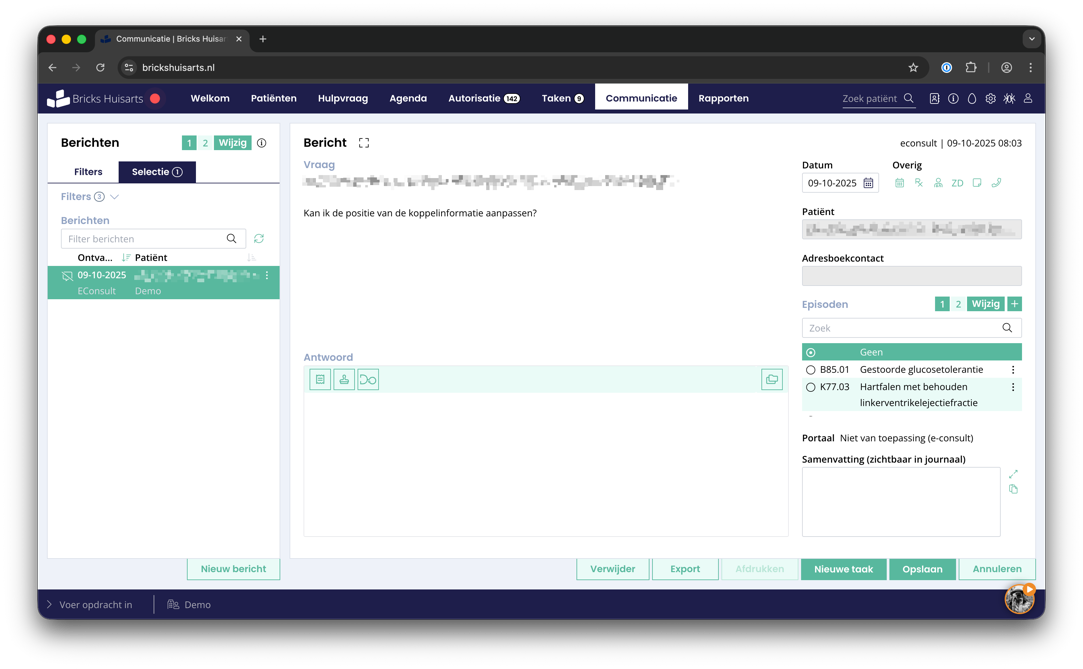Image resolution: width=1083 pixels, height=669 pixels.
Task: Click the Rx prescription icon under Overig
Action: pyautogui.click(x=918, y=183)
